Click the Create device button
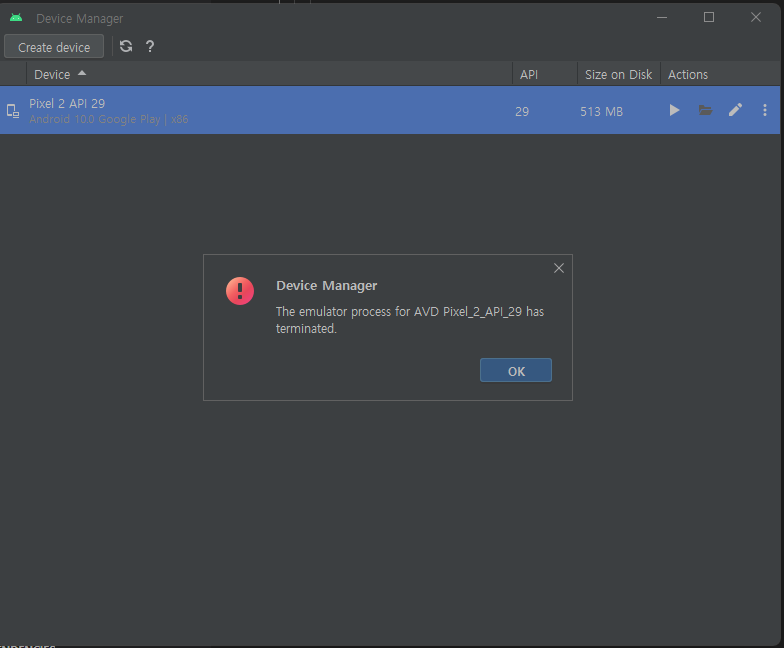Viewport: 784px width, 648px height. tap(54, 46)
